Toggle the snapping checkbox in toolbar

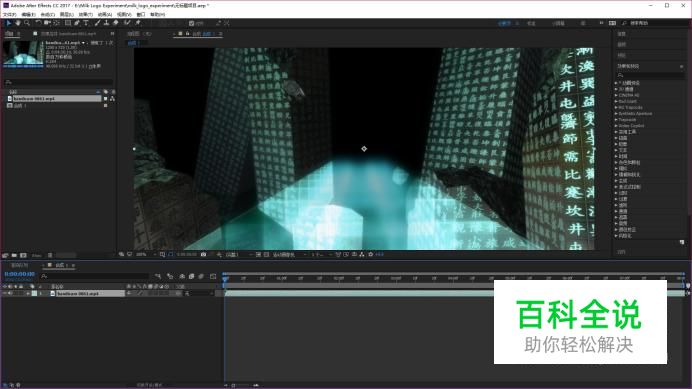(192, 23)
